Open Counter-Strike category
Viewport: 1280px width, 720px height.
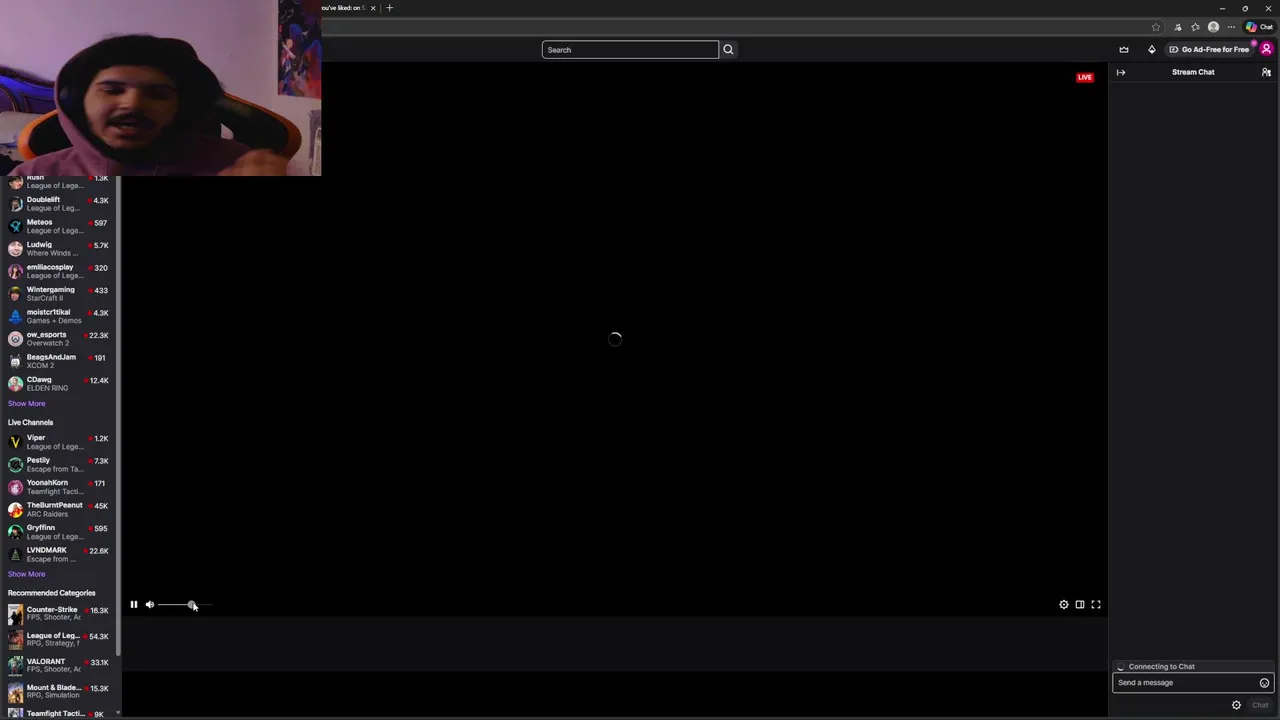point(59,613)
